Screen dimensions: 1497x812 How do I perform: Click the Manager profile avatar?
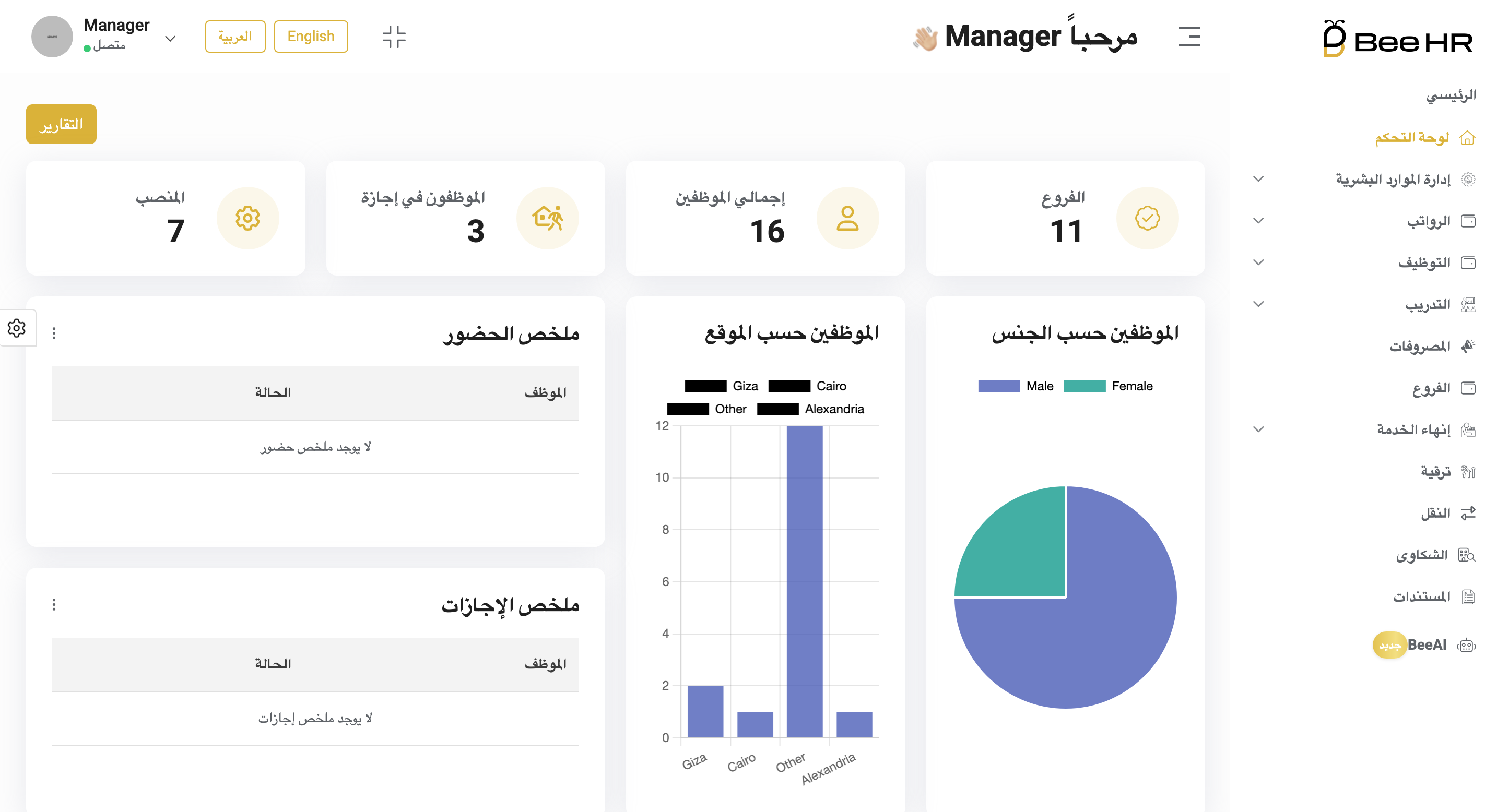coord(52,36)
